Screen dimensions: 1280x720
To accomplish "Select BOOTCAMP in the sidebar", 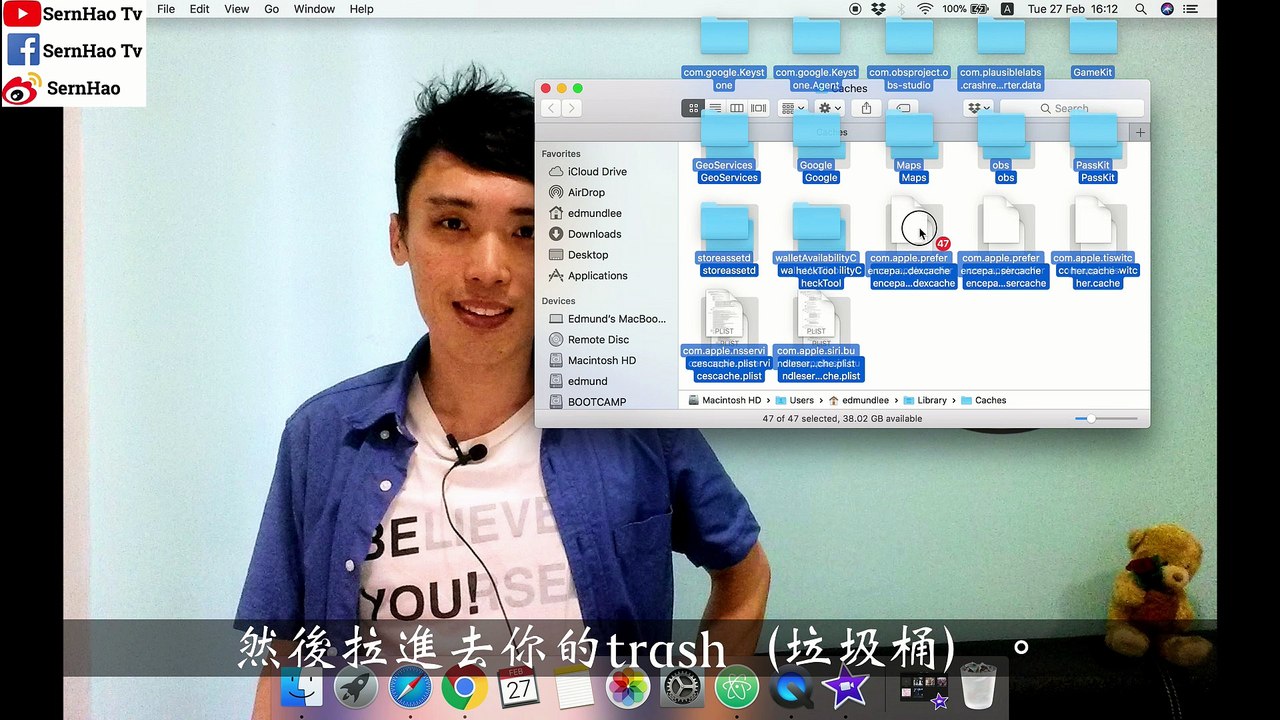I will click(596, 402).
